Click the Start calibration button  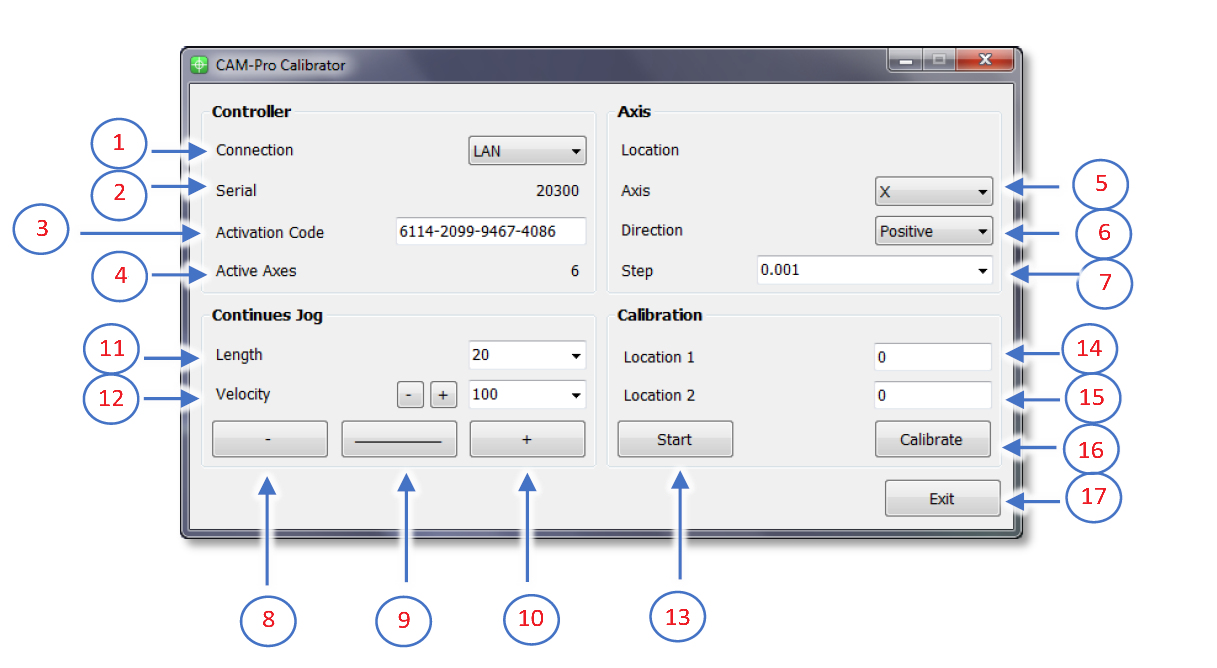[x=675, y=439]
